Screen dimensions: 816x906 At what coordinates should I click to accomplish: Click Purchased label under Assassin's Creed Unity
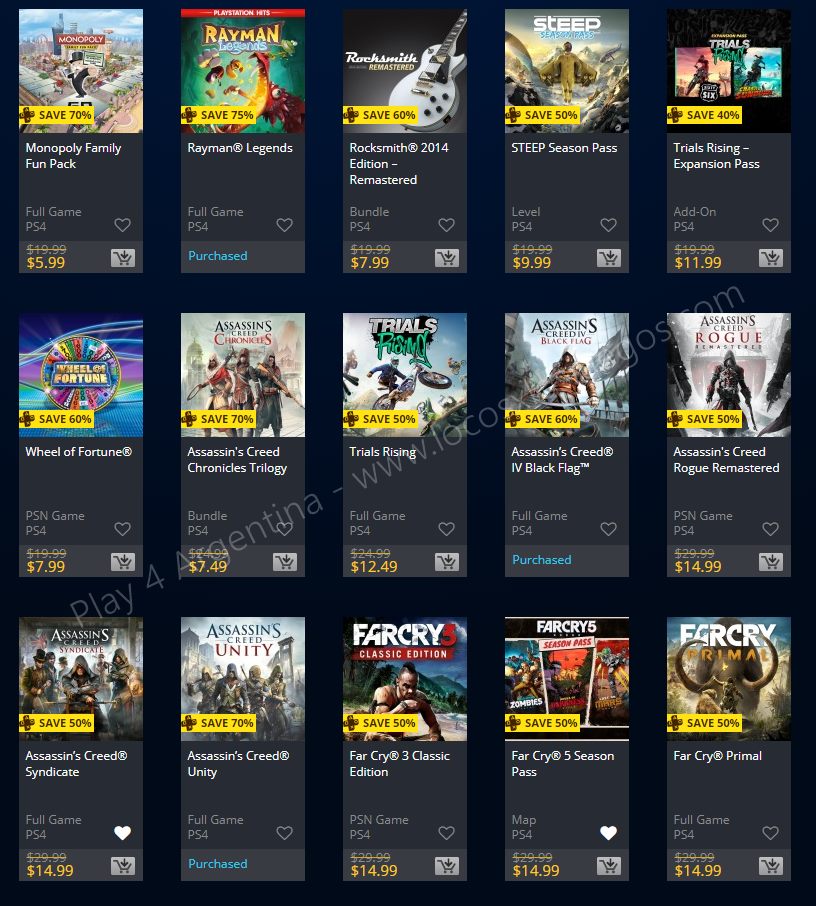(x=218, y=864)
